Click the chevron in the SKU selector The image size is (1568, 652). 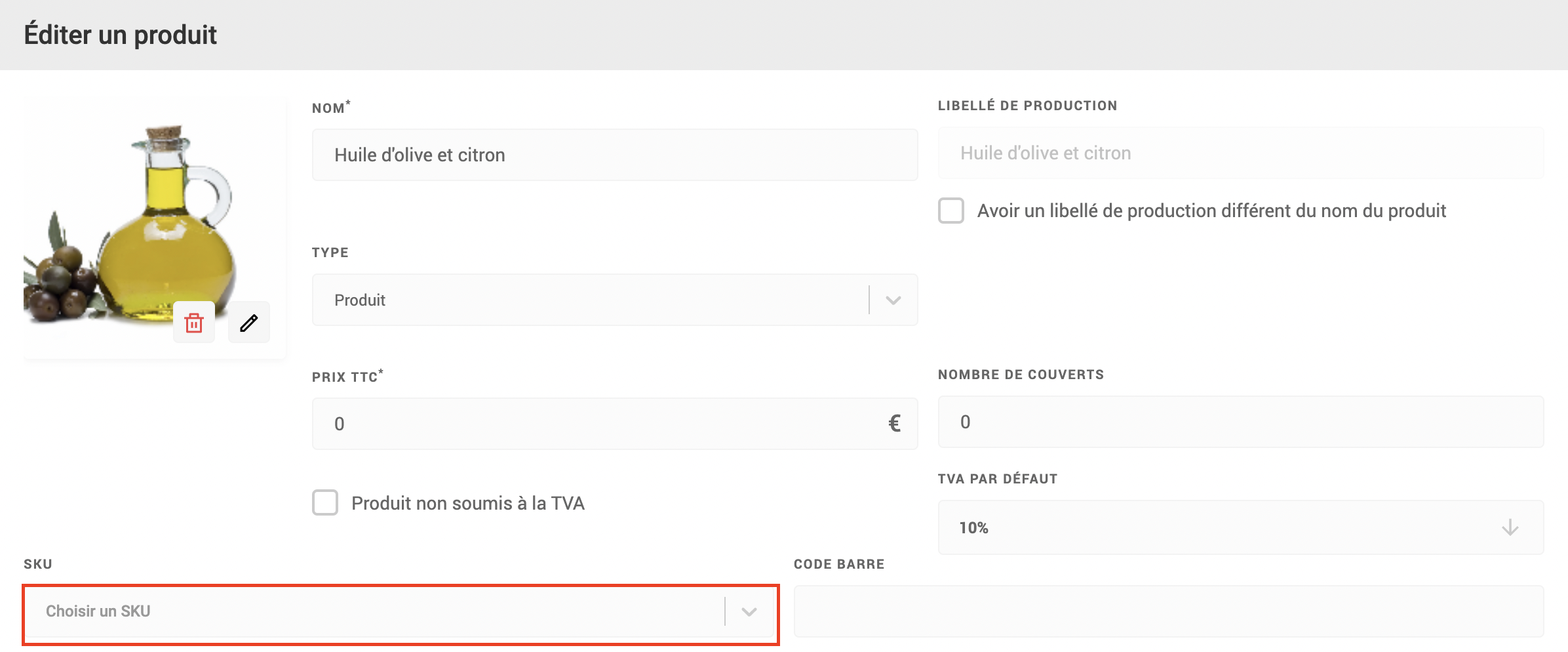tap(749, 612)
